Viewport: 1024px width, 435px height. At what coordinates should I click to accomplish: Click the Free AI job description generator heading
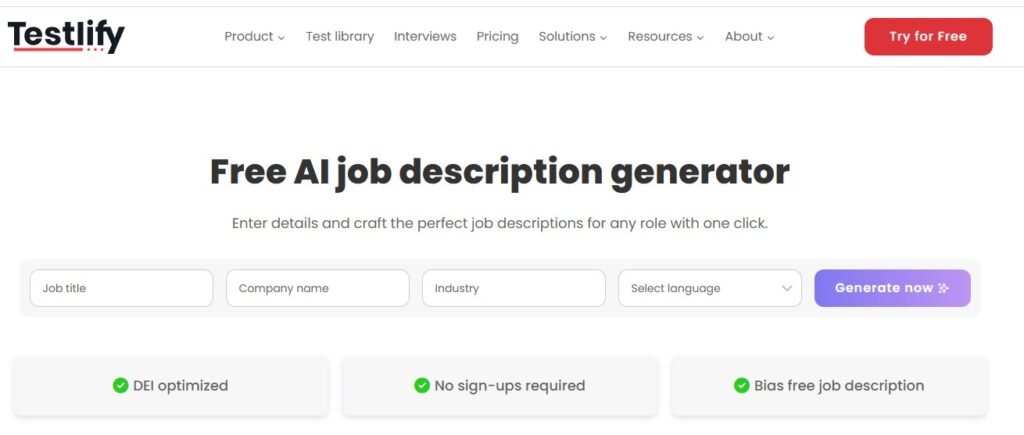[x=499, y=172]
